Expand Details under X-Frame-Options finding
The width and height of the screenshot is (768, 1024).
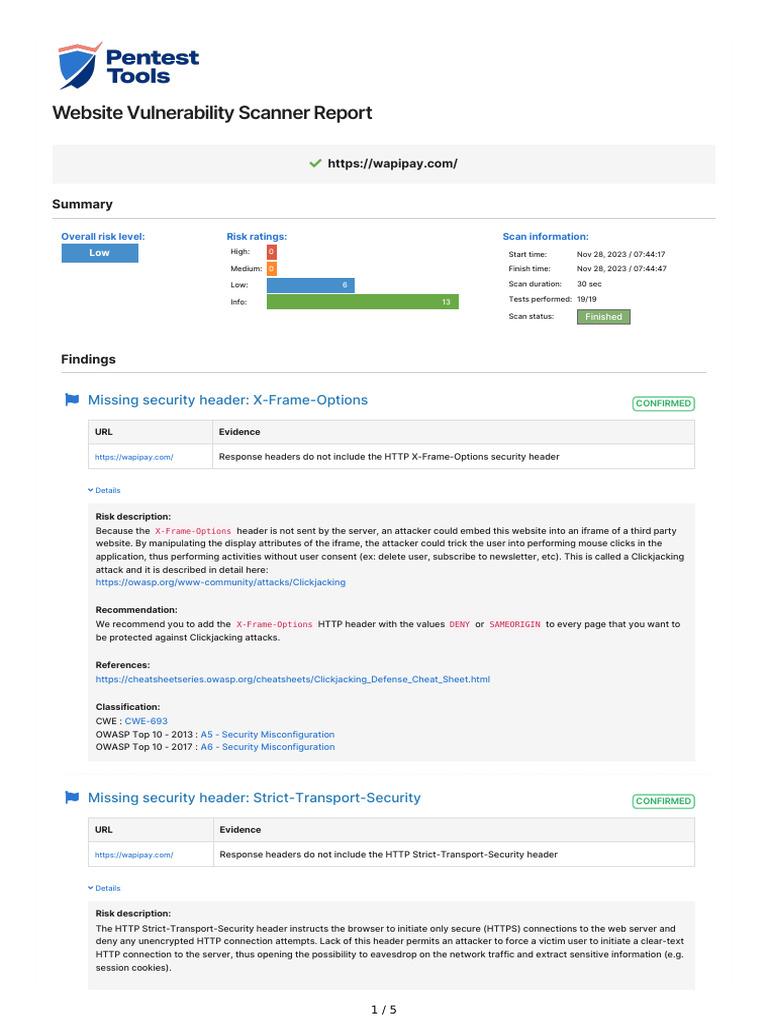coord(104,491)
